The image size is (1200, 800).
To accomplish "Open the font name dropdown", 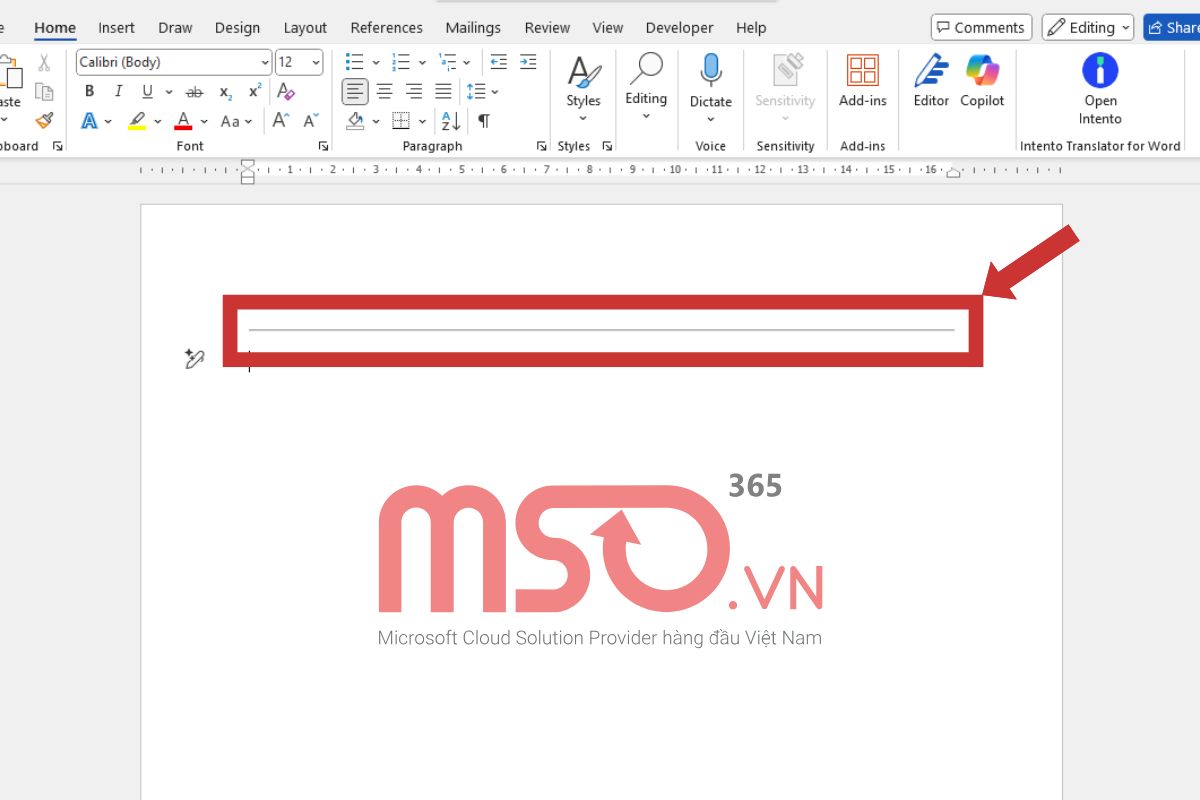I will click(x=264, y=63).
